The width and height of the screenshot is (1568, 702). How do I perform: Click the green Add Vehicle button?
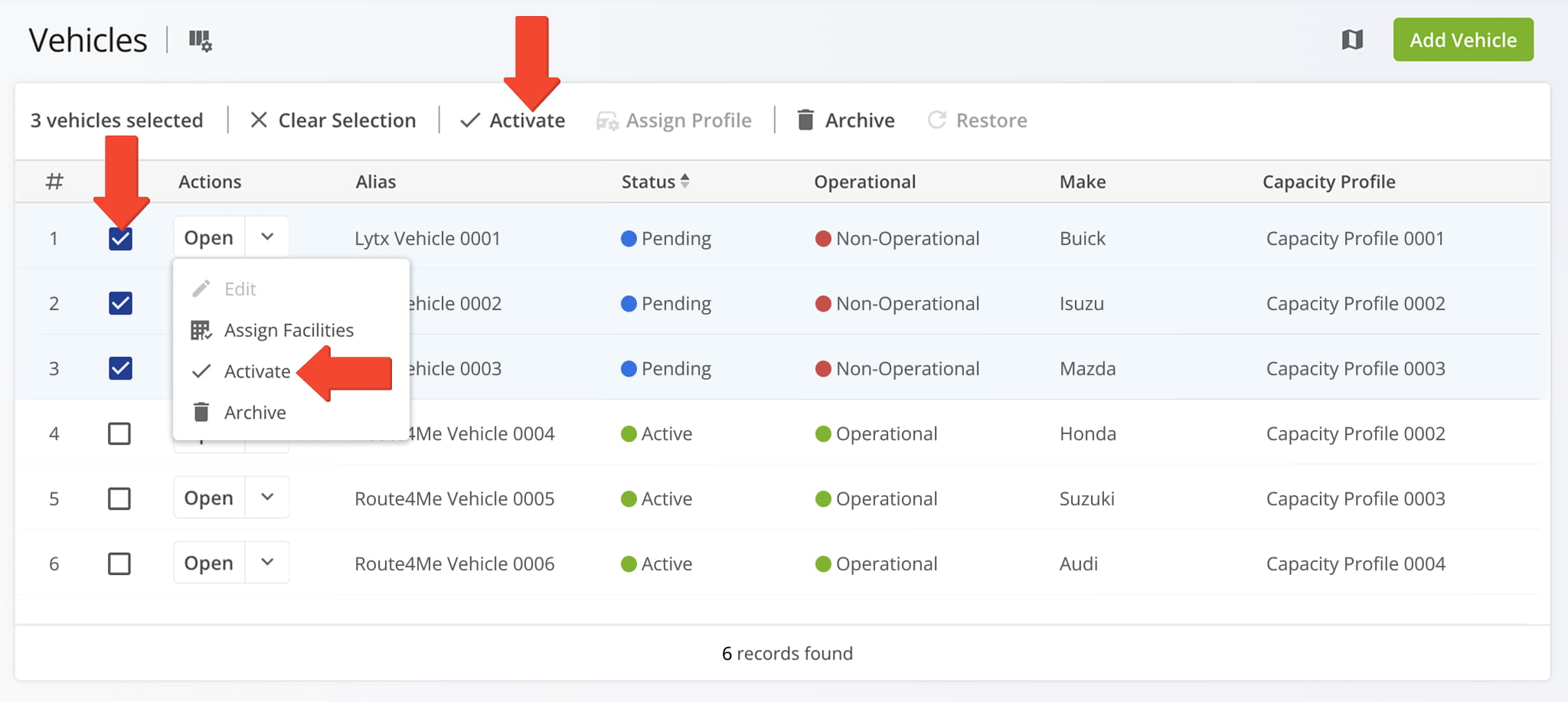point(1462,40)
